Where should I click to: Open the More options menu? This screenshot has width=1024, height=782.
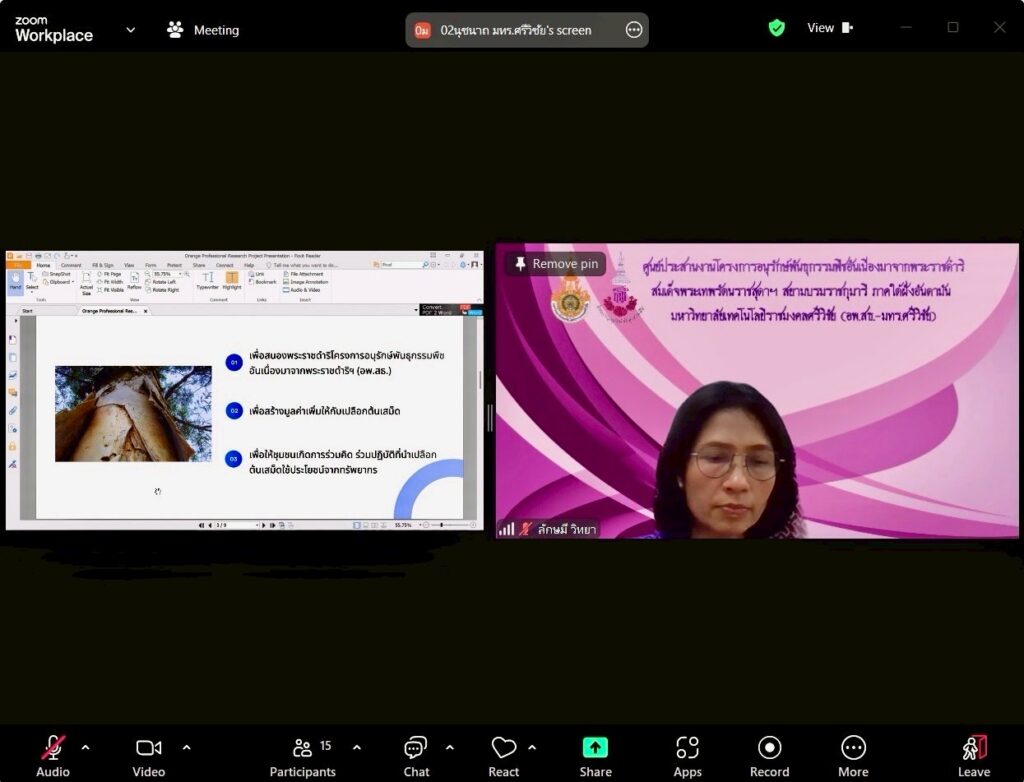[x=853, y=757]
